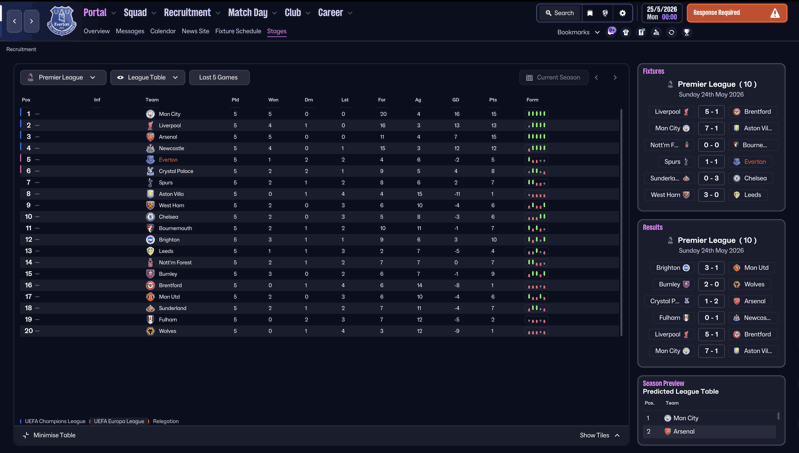This screenshot has width=799, height=453.
Task: Go to previous season with left chevron
Action: coord(597,77)
